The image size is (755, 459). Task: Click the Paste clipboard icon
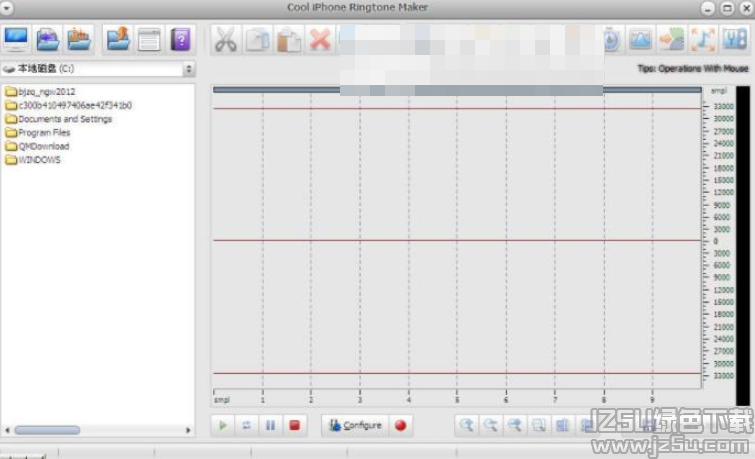(x=289, y=40)
